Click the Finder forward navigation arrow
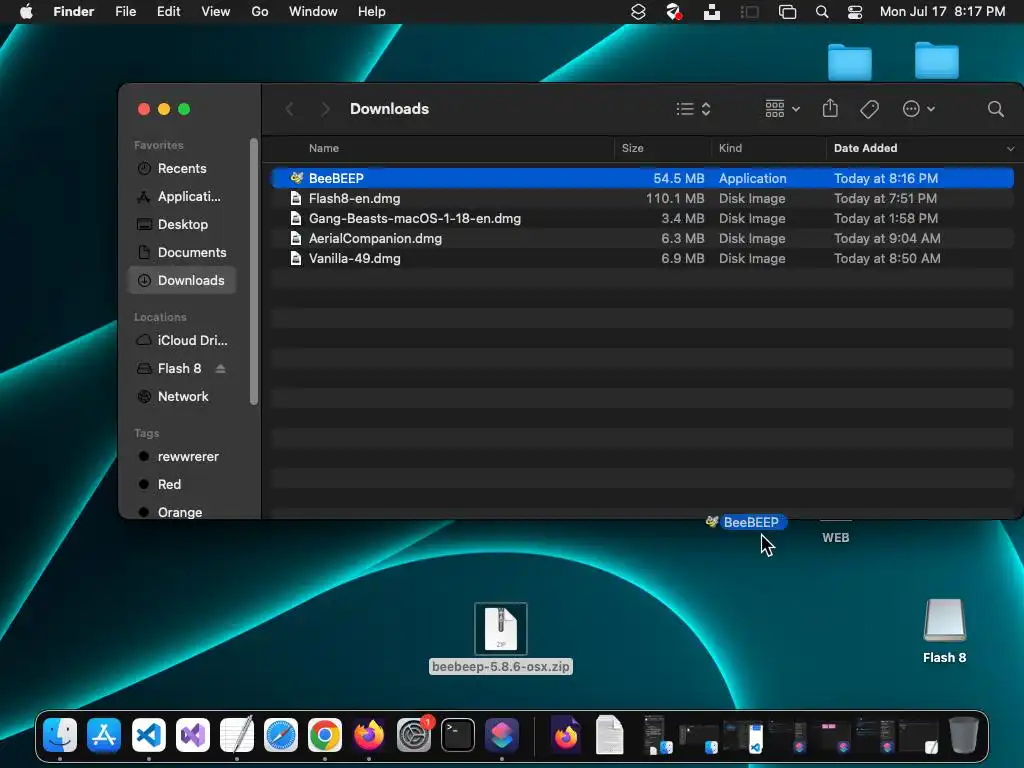Image resolution: width=1024 pixels, height=768 pixels. click(325, 109)
